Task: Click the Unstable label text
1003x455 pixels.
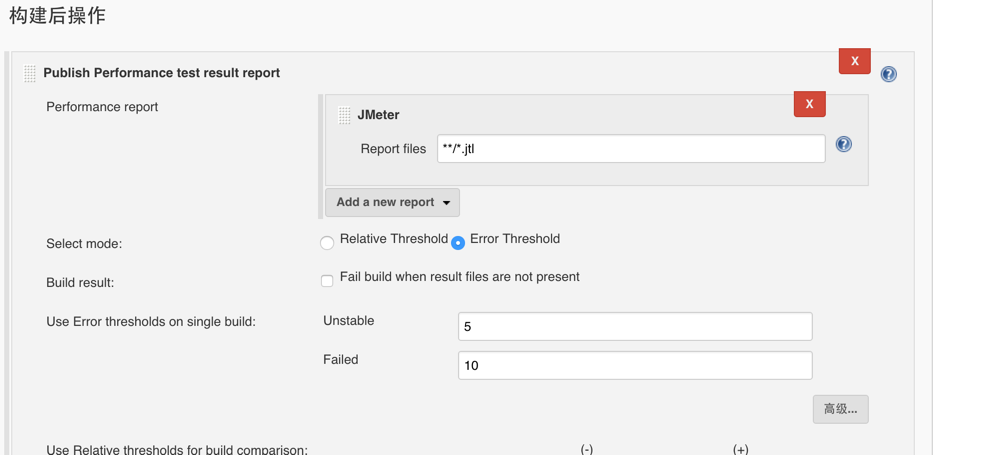Action: (x=349, y=321)
